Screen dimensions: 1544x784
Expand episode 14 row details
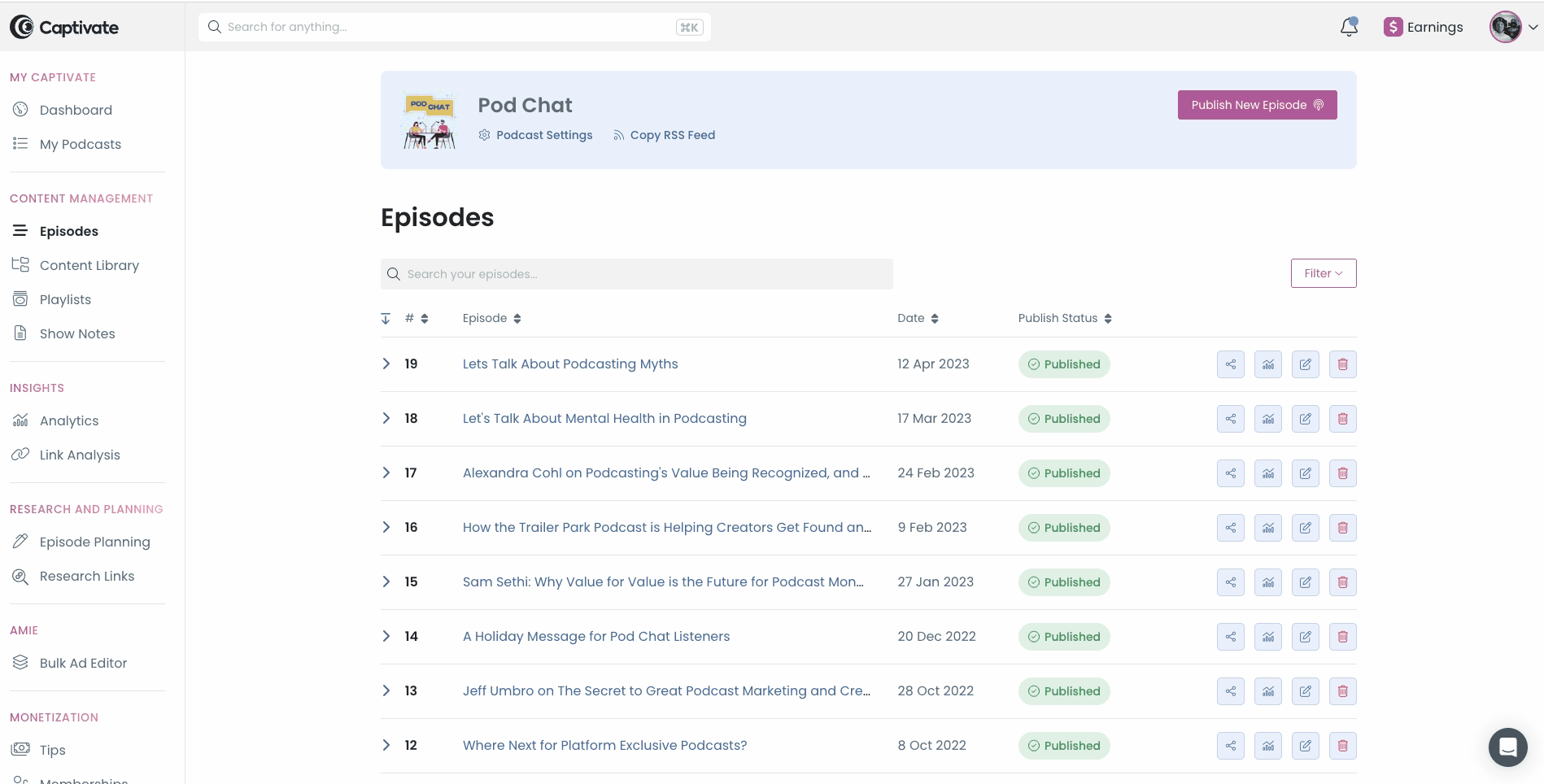386,636
